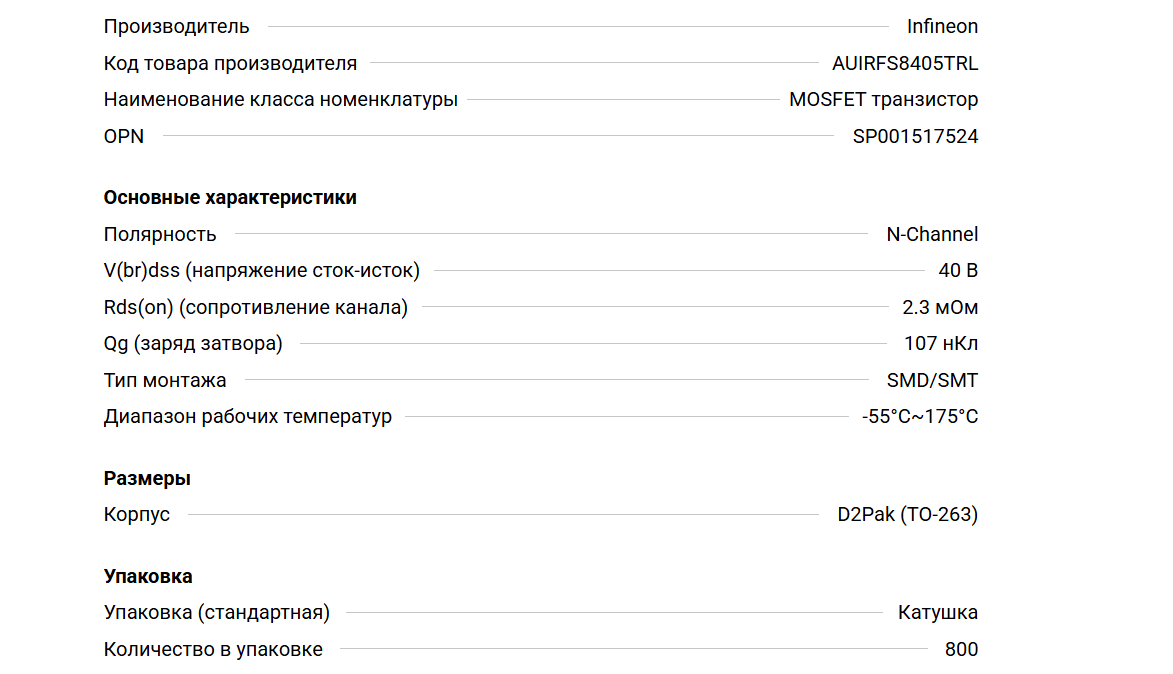Click the AUIRFS8405TRL part number

[x=905, y=64]
